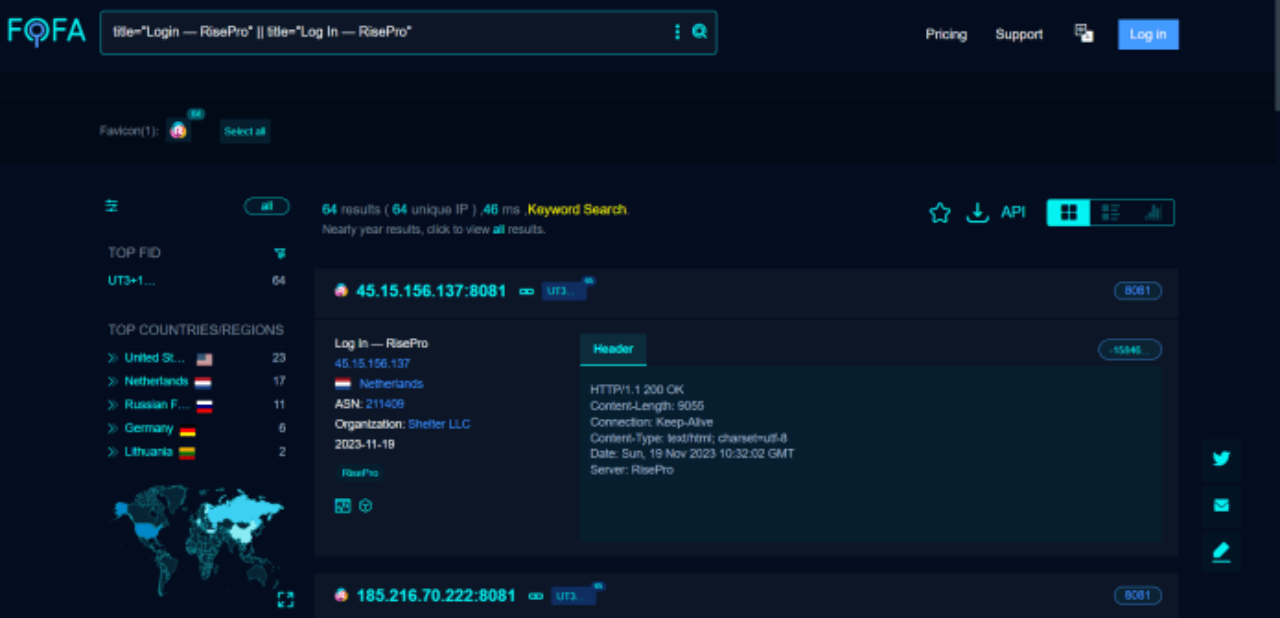Open the Support menu
Image resolution: width=1280 pixels, height=618 pixels.
click(x=1019, y=34)
